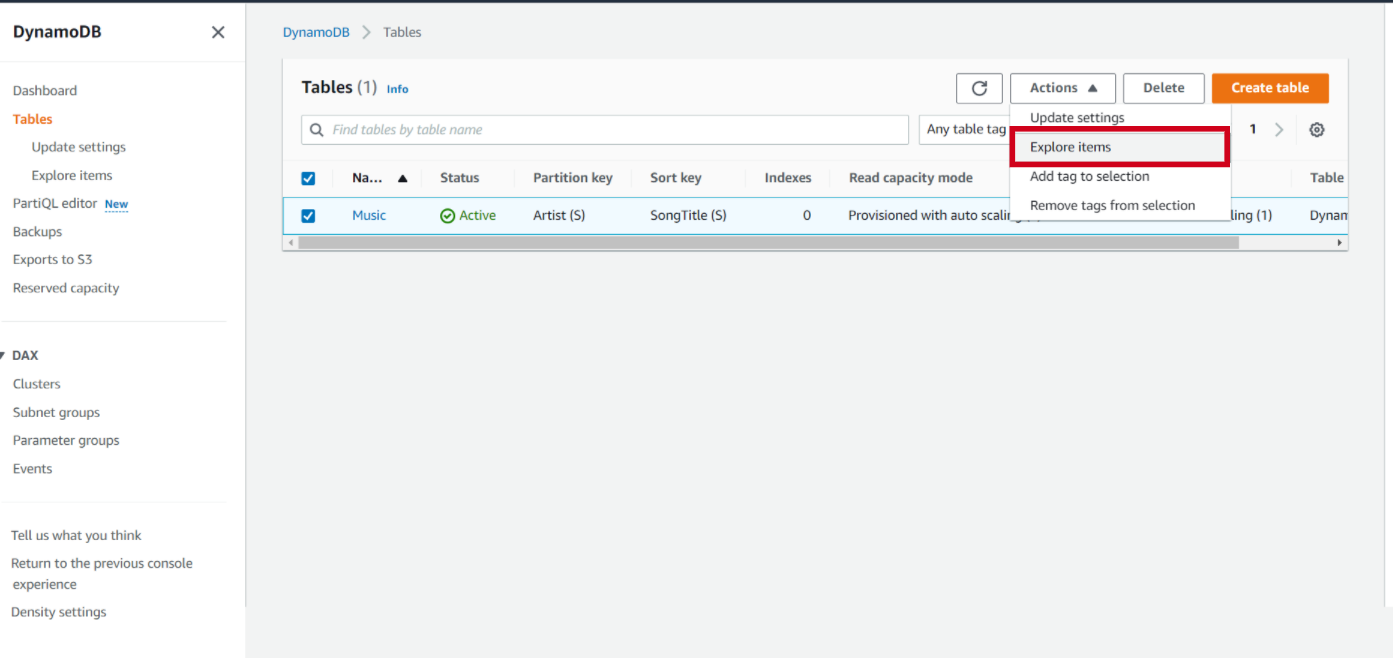Open Parameter groups in the sidebar
The image size is (1393, 658).
click(66, 440)
